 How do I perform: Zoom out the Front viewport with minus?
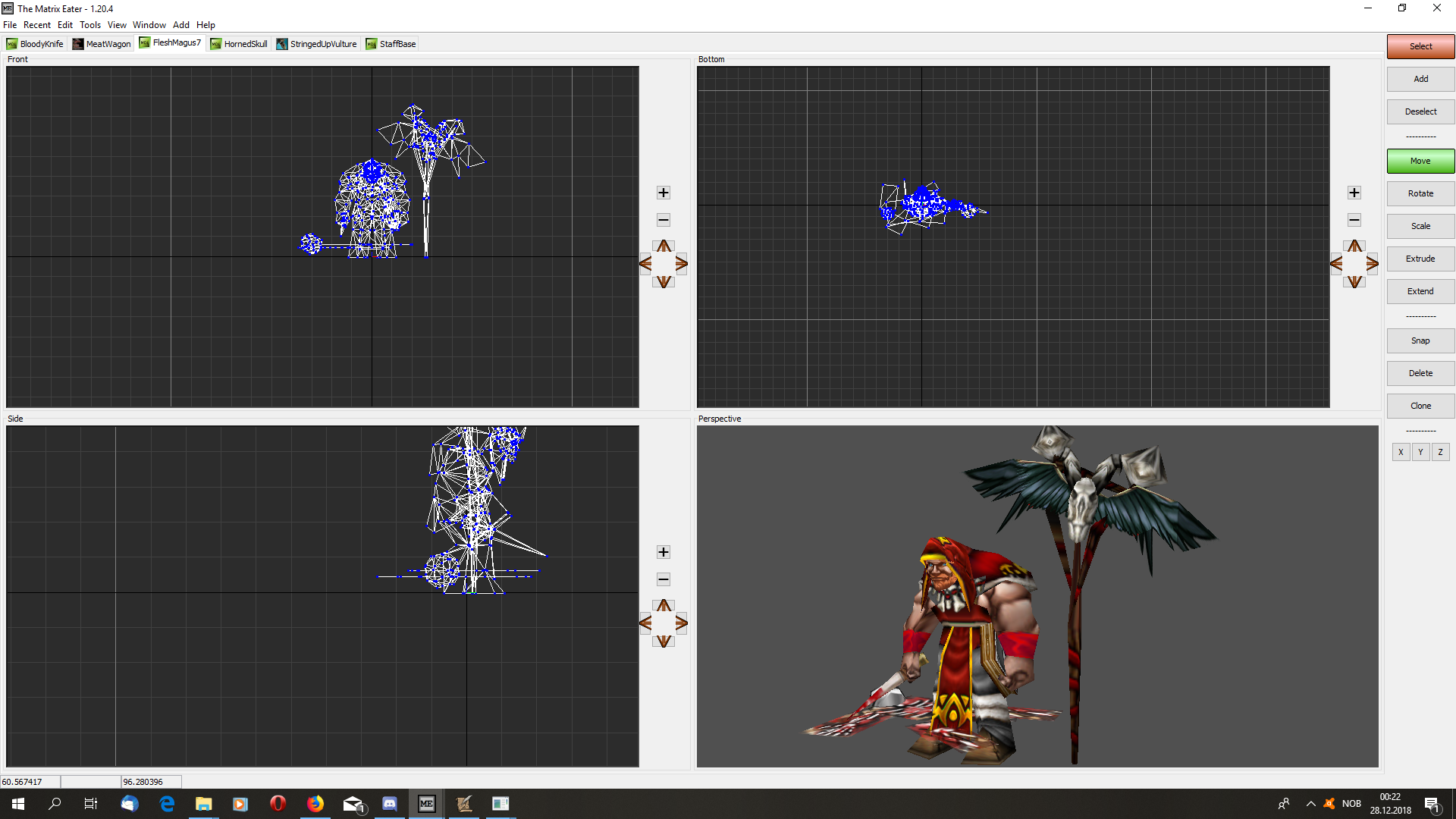click(x=664, y=220)
